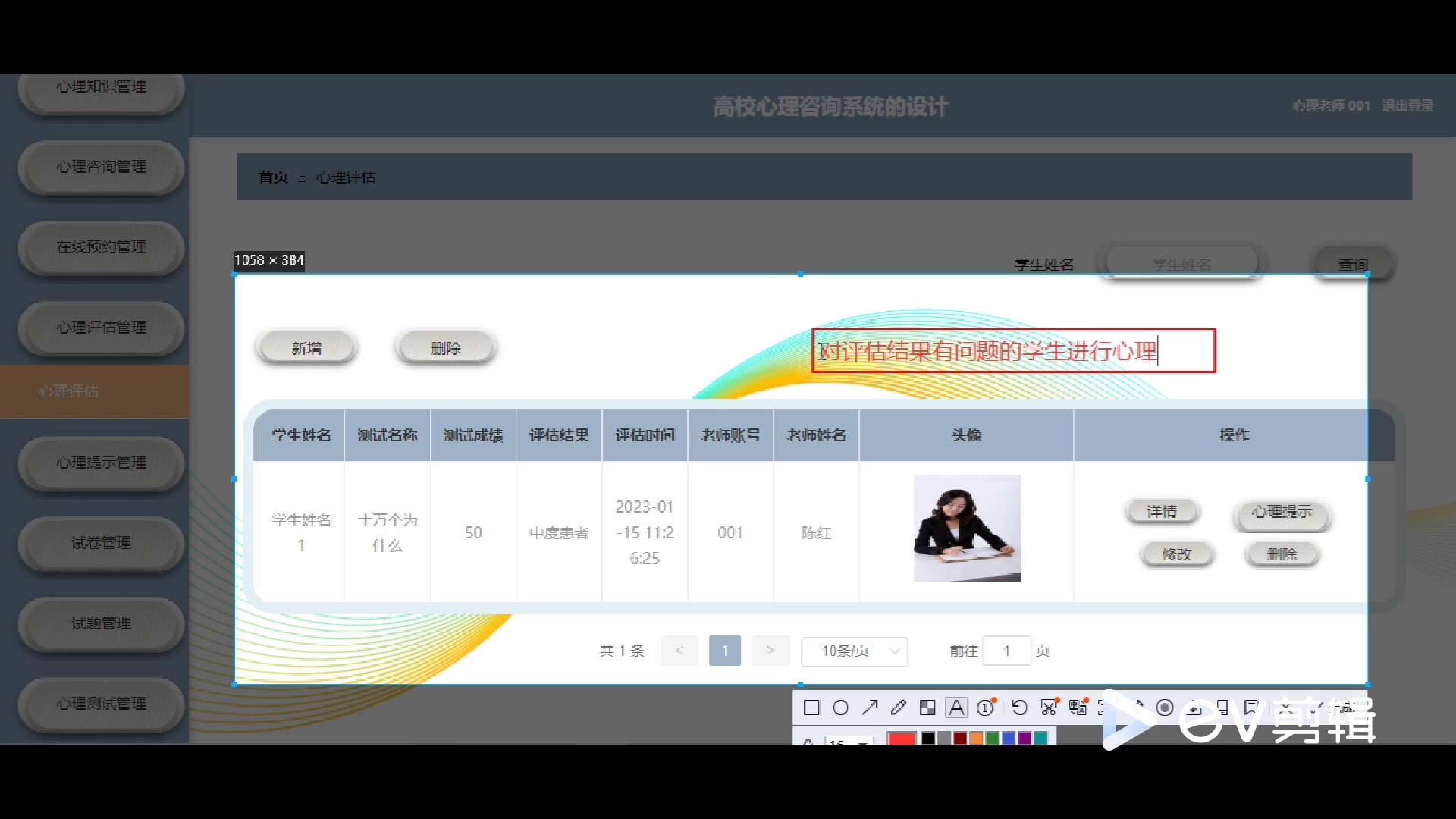This screenshot has height=819, width=1456.
Task: Open 心理评估管理 sidebar menu
Action: 101,327
